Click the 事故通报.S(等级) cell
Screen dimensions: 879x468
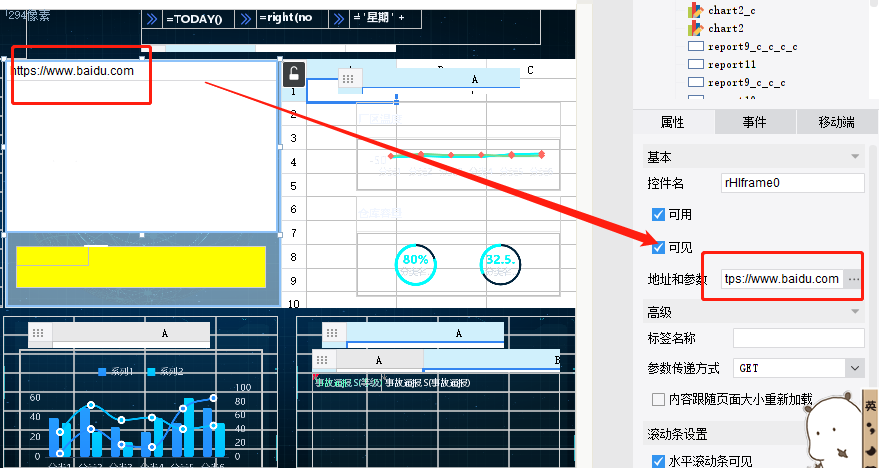click(x=348, y=383)
